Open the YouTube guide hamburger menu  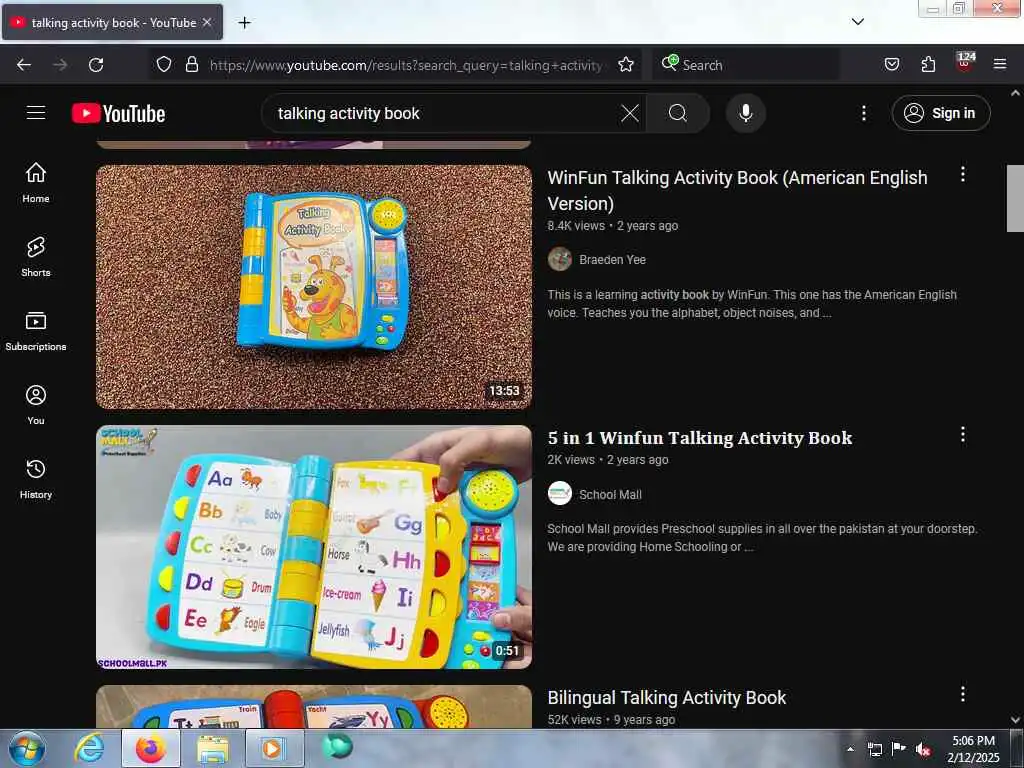tap(36, 113)
